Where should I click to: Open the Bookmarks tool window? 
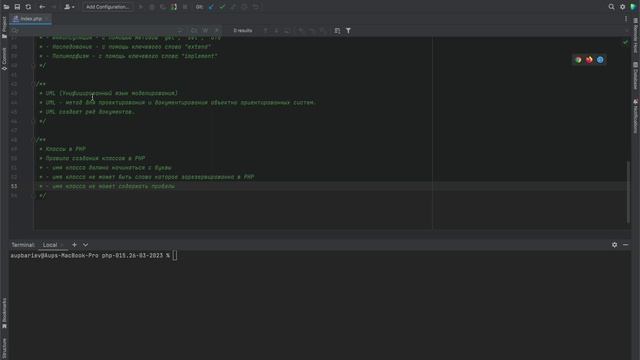point(4,313)
